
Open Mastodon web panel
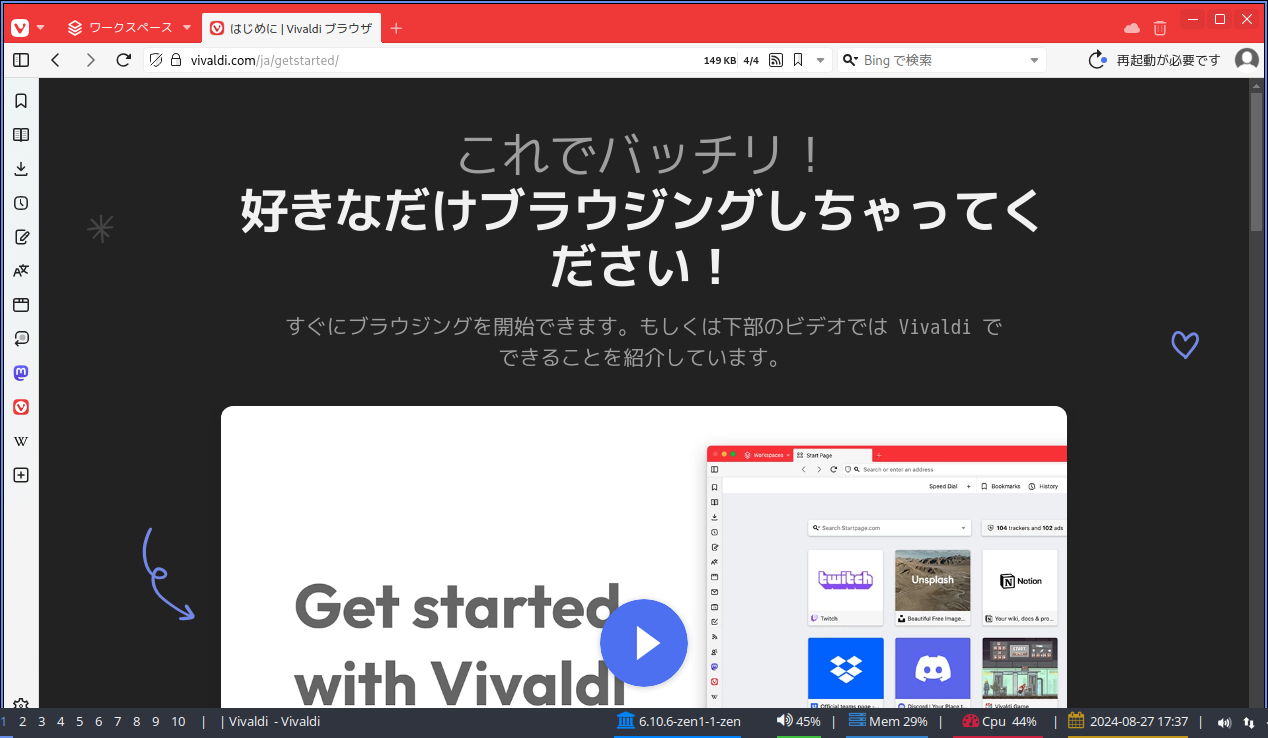click(x=21, y=373)
